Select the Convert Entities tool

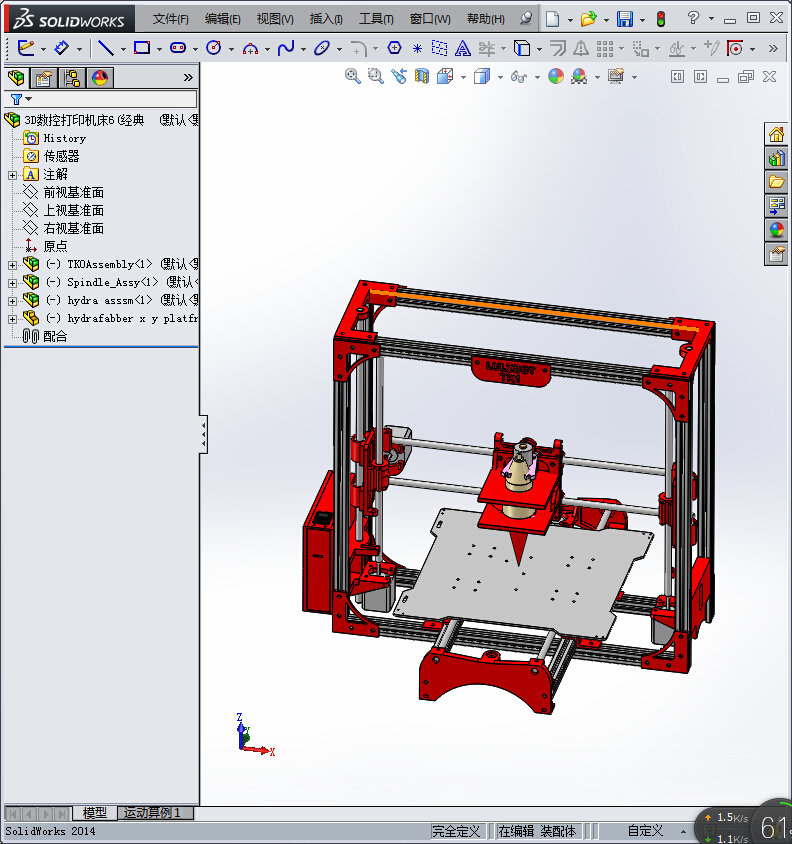(522, 48)
